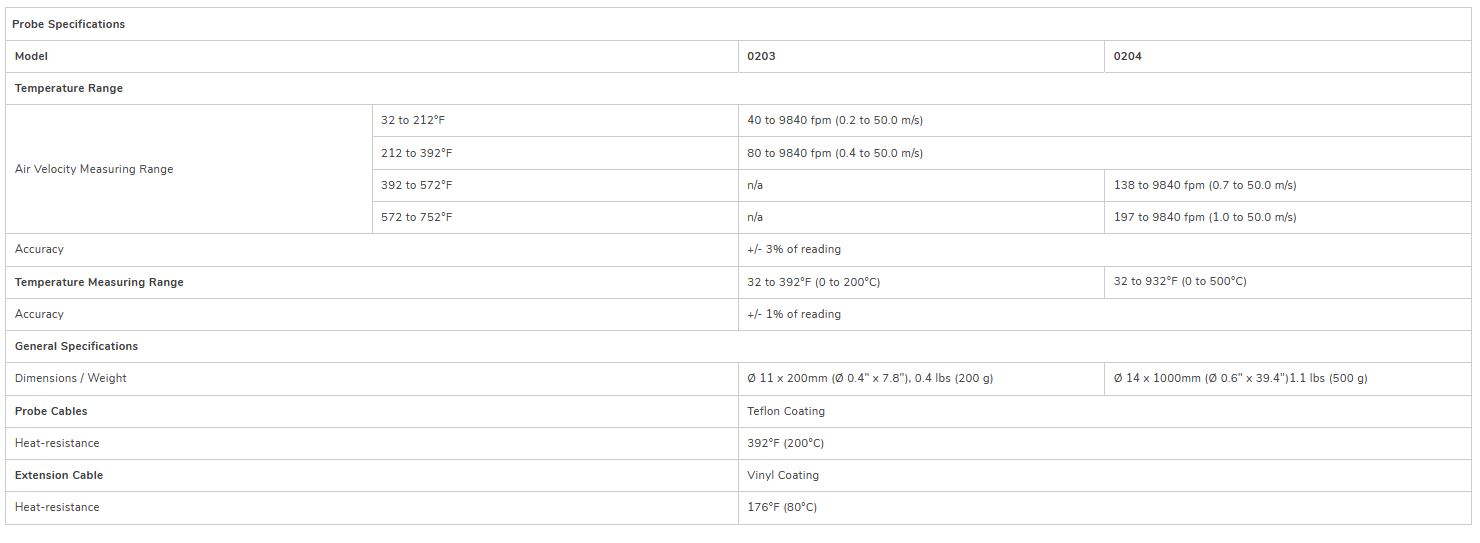The image size is (1480, 543).
Task: Select the 0203 model column header
Action: click(761, 56)
